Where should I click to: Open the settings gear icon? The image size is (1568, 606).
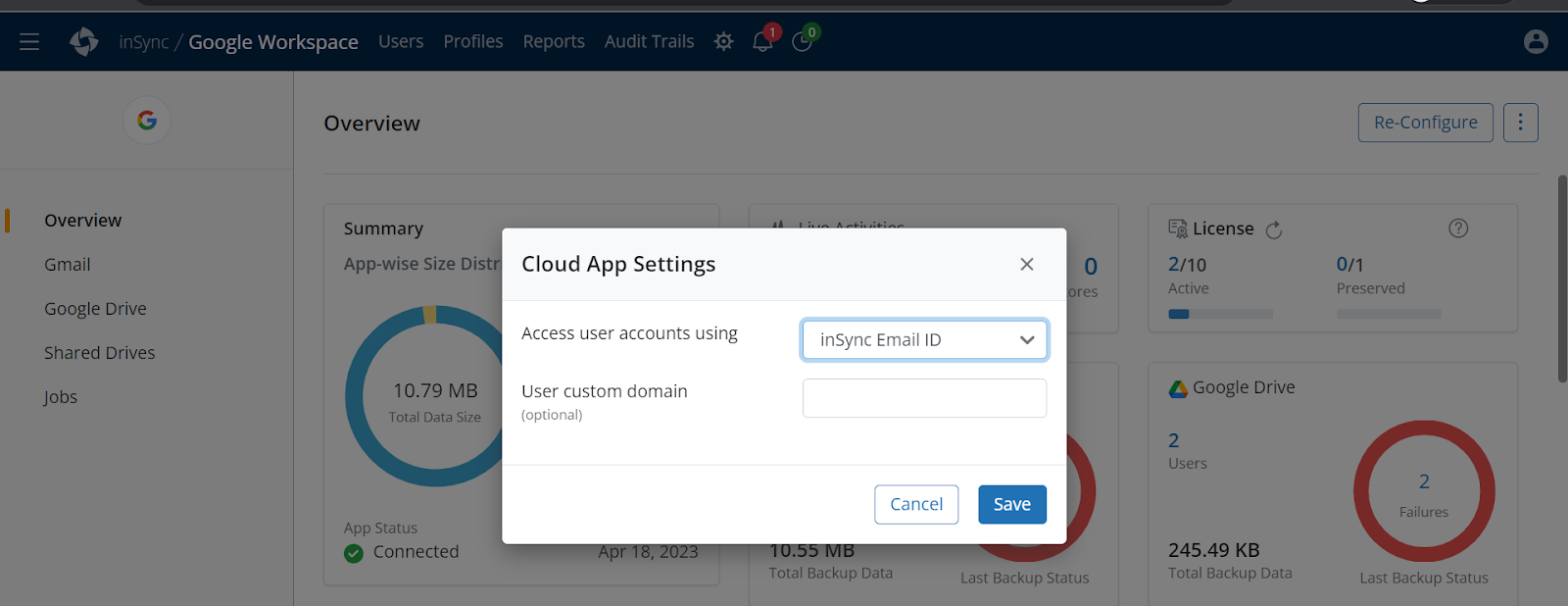point(723,41)
